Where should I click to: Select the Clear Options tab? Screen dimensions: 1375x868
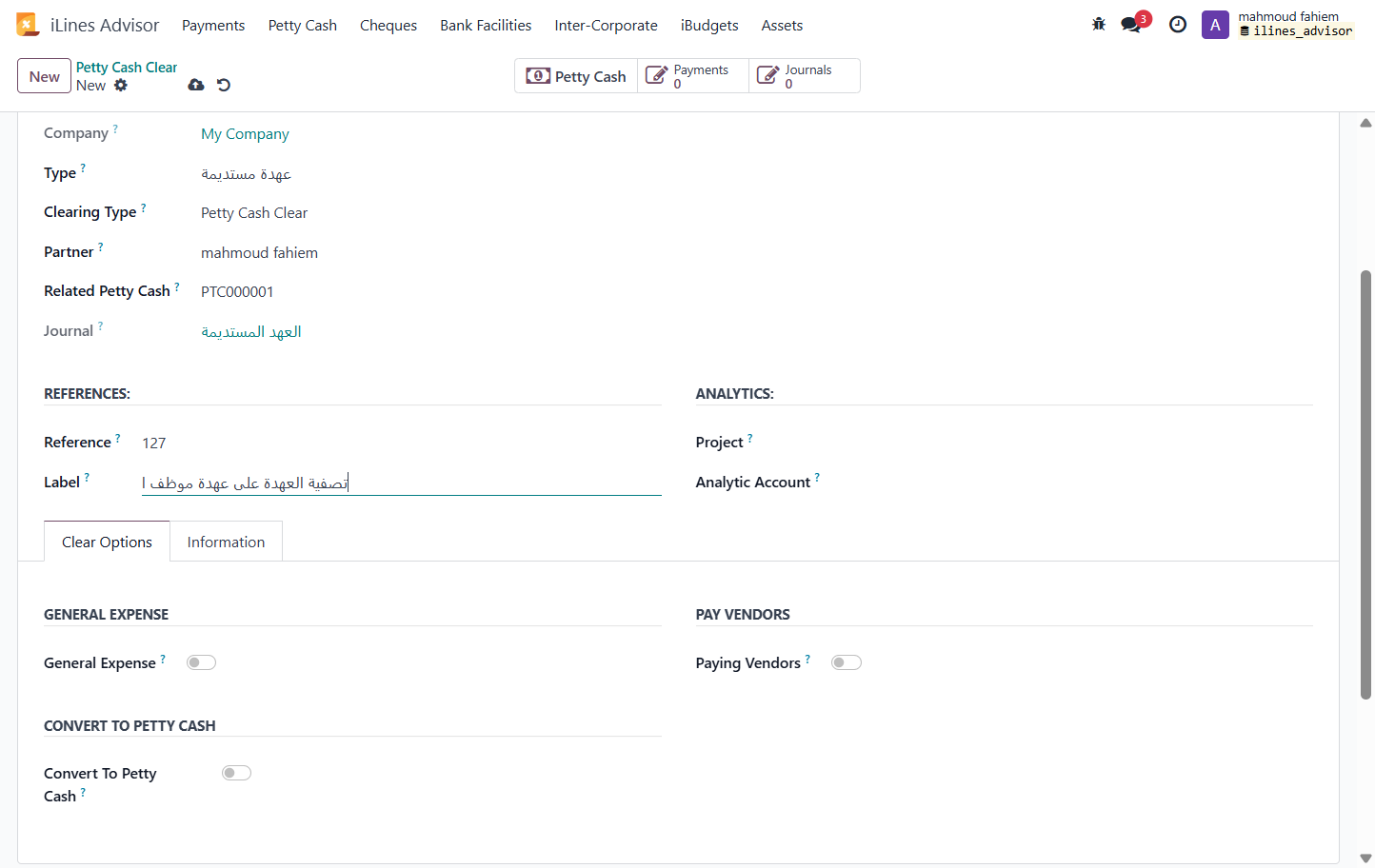107,542
